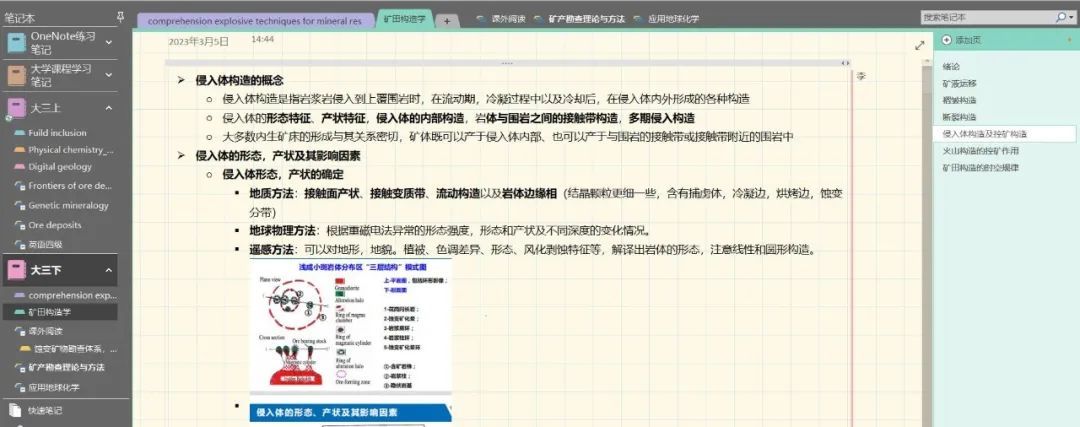
Task: Click the plus icon for 添加页
Action: coord(947,40)
